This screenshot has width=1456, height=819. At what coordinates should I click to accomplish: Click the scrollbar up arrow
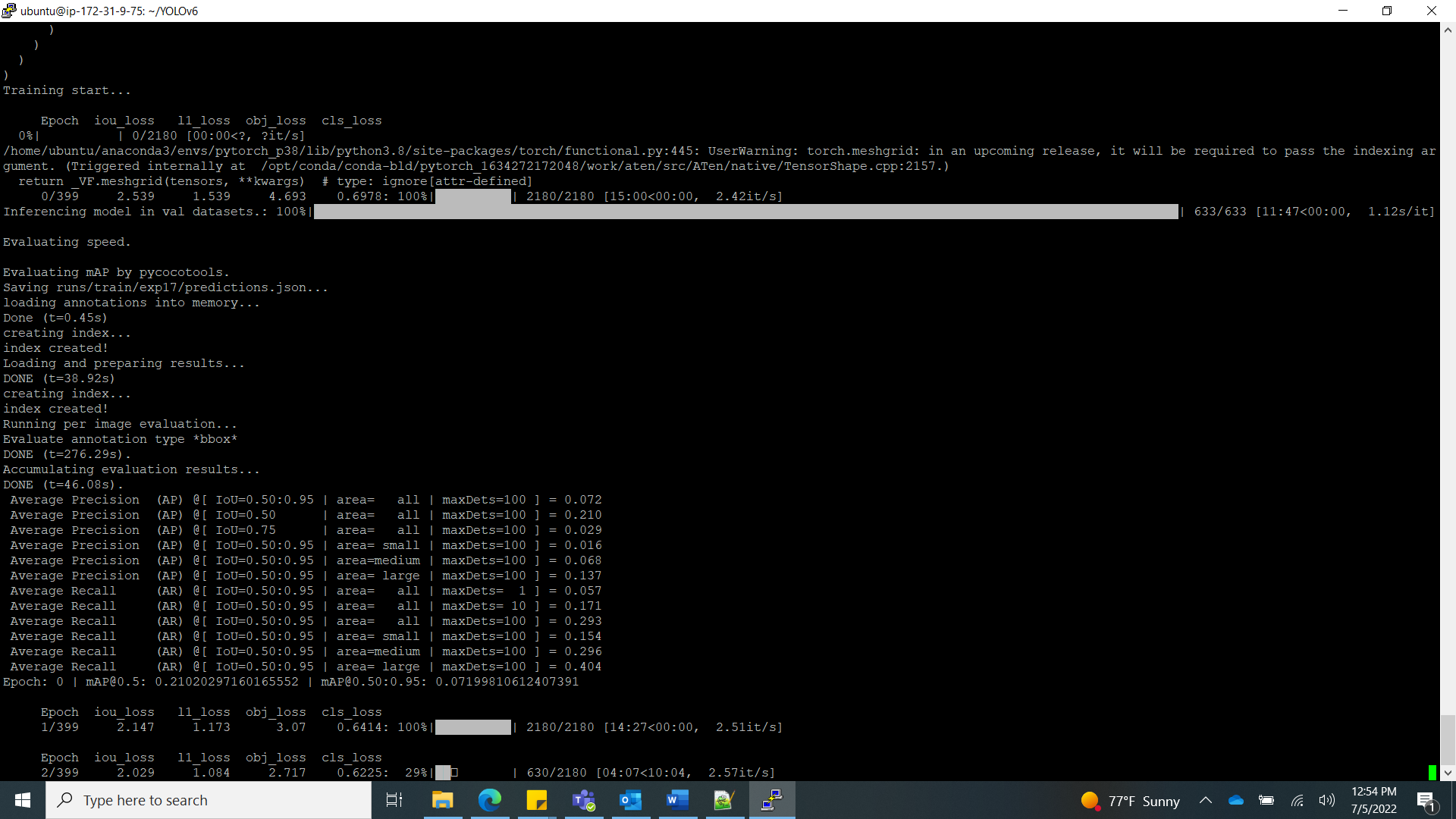point(1447,30)
